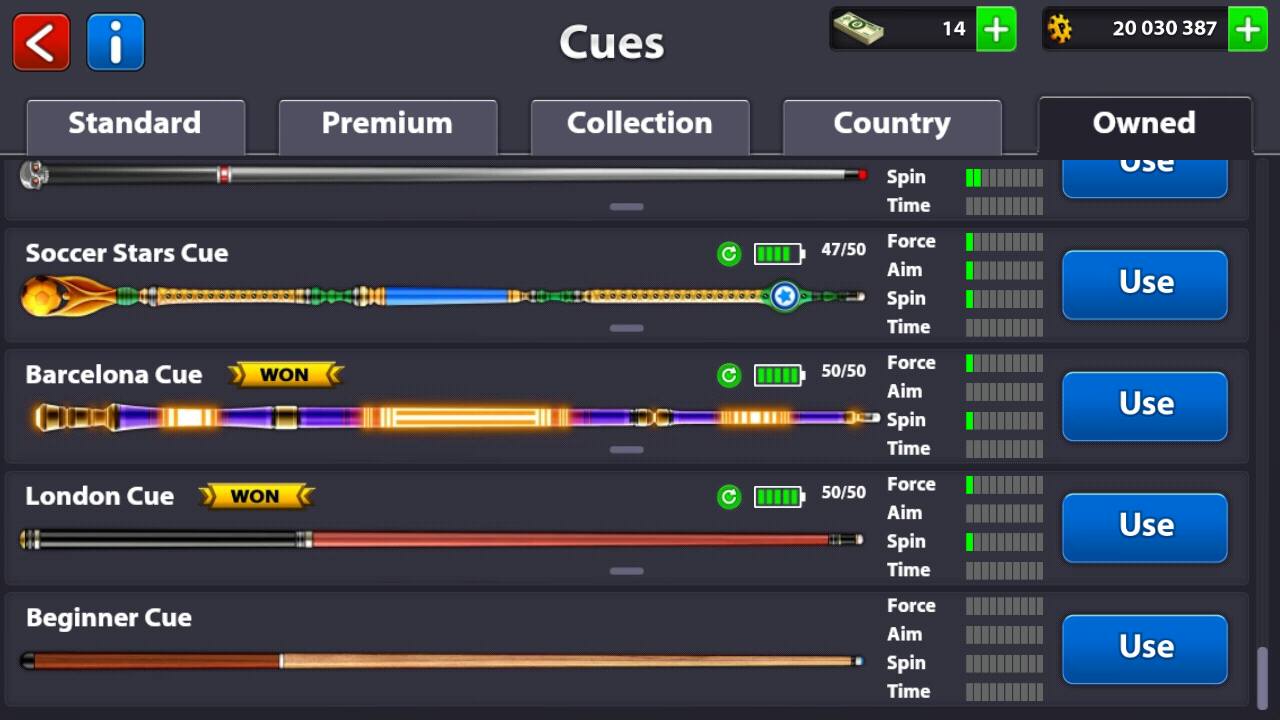The height and width of the screenshot is (720, 1280).
Task: Tap the London Cue name
Action: coord(100,496)
